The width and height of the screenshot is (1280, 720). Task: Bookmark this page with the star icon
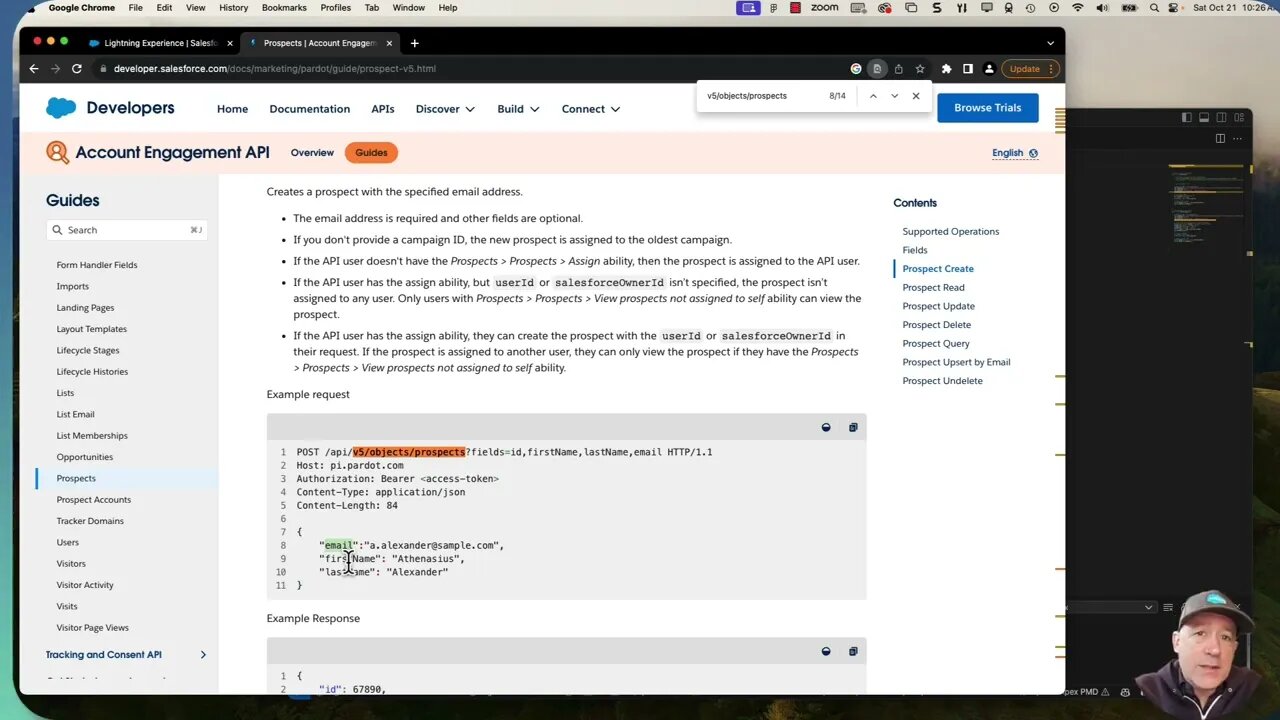920,69
